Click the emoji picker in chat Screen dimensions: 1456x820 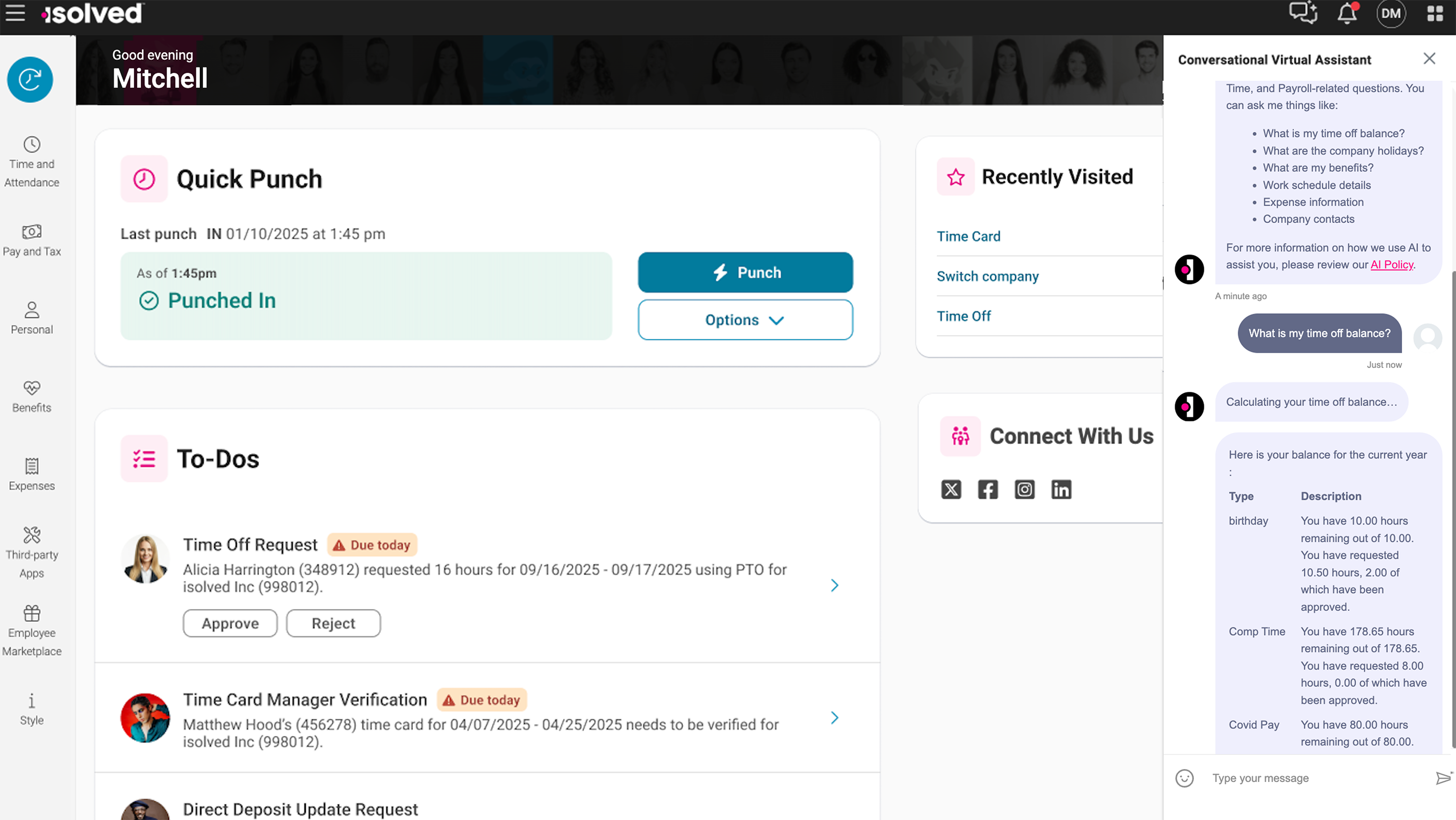(1184, 778)
